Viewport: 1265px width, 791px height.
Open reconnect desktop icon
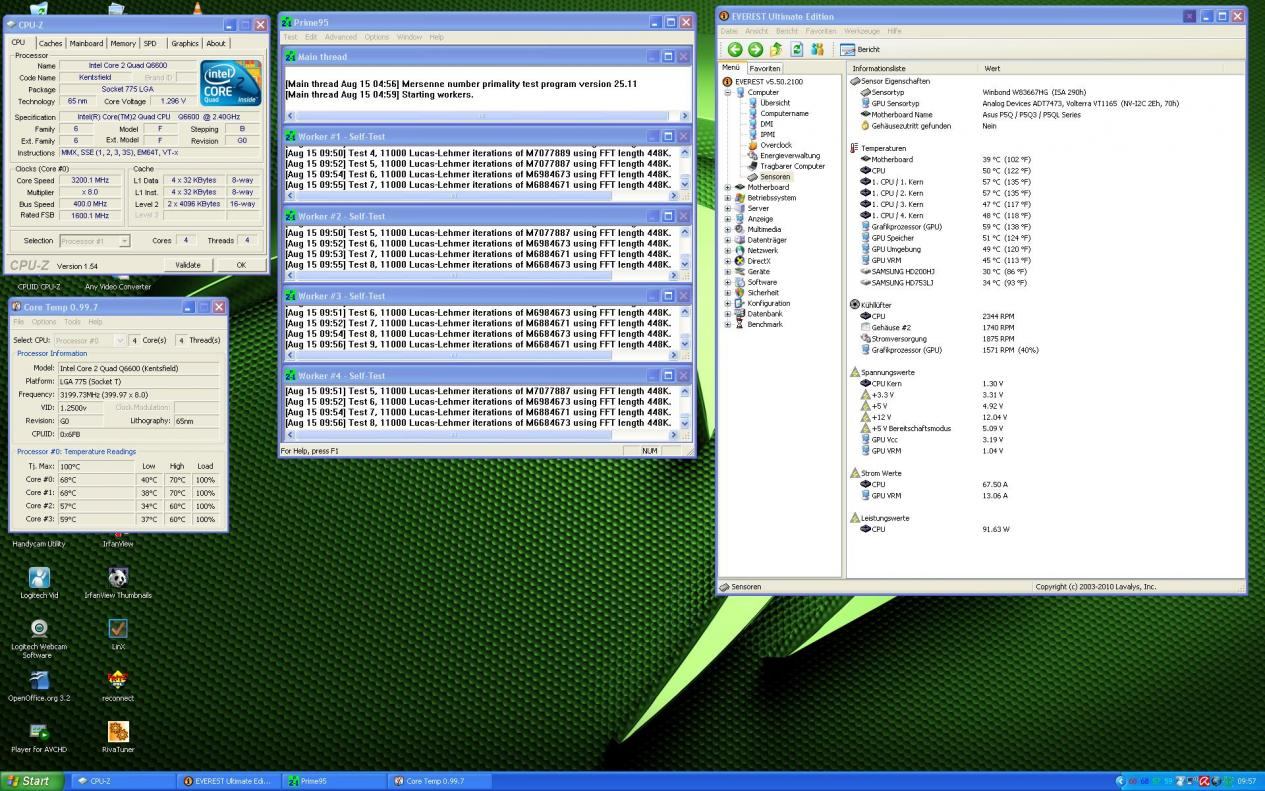(x=118, y=686)
